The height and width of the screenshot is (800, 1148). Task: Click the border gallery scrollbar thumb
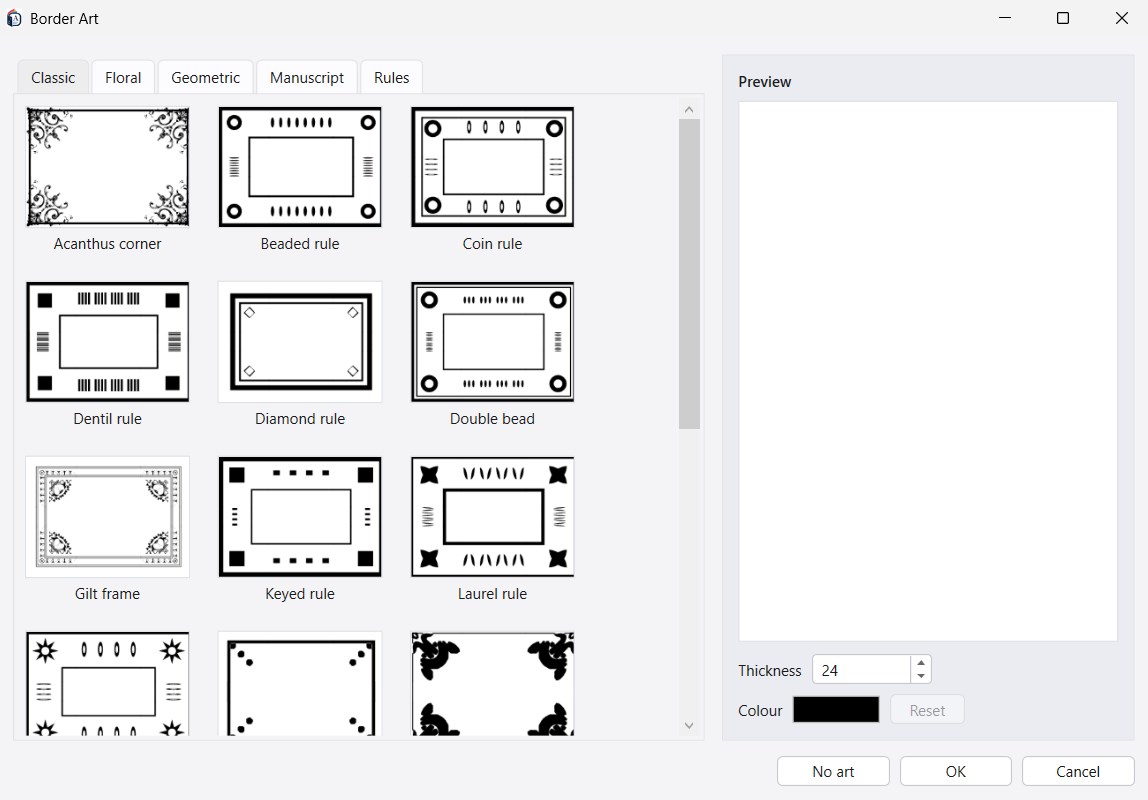(x=689, y=274)
